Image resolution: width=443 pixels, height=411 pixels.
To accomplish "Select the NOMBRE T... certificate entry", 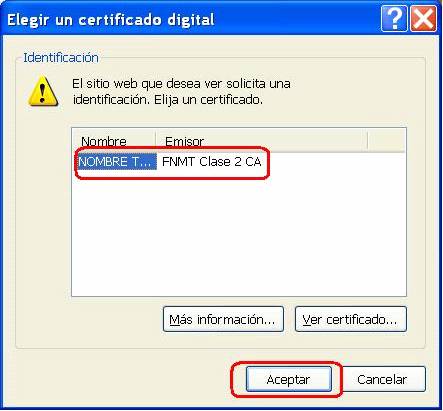I will 116,162.
